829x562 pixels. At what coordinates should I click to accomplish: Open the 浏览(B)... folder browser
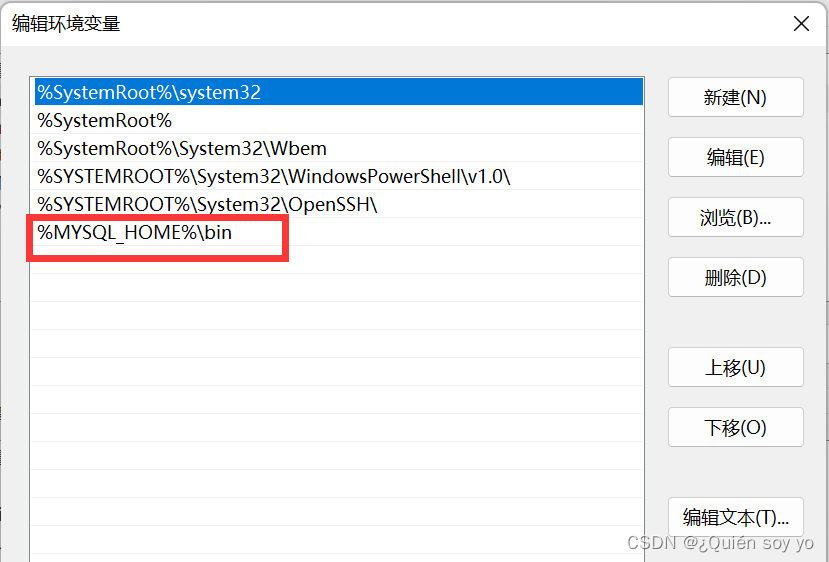(x=735, y=217)
